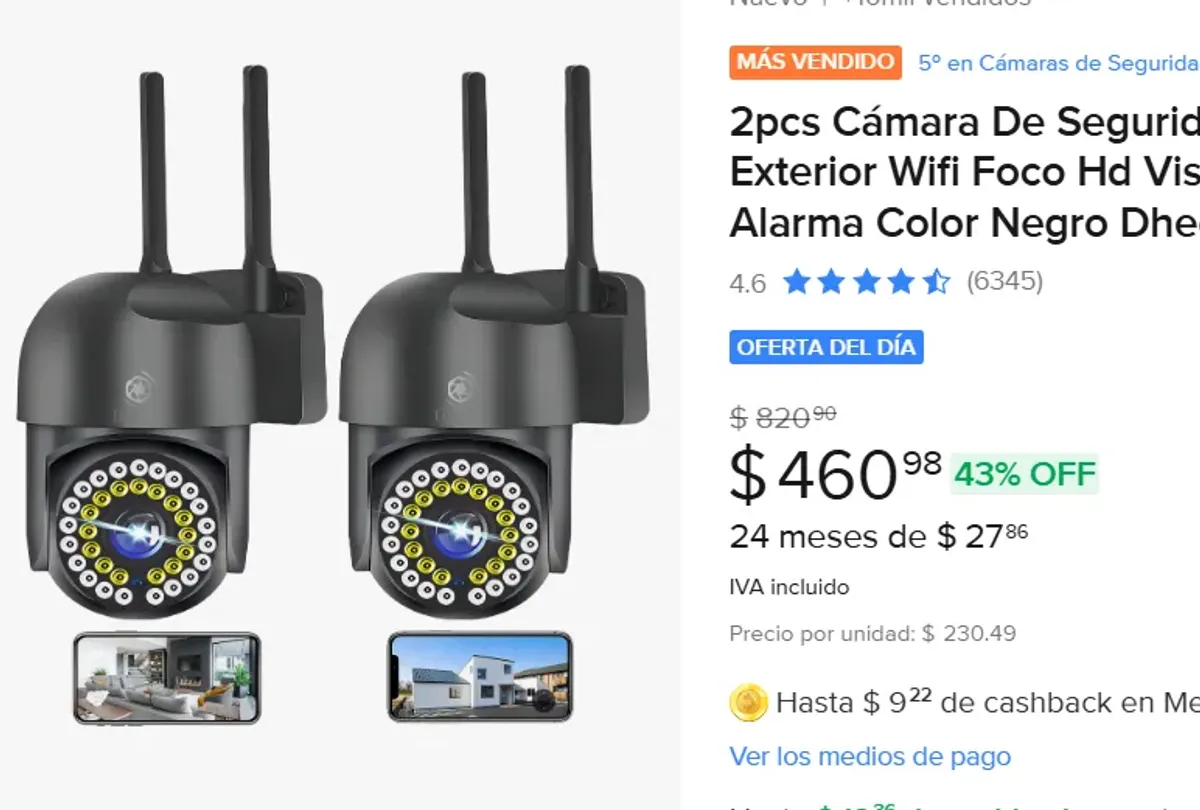Select the first blue rating star
Image resolution: width=1200 pixels, height=810 pixels.
(798, 281)
